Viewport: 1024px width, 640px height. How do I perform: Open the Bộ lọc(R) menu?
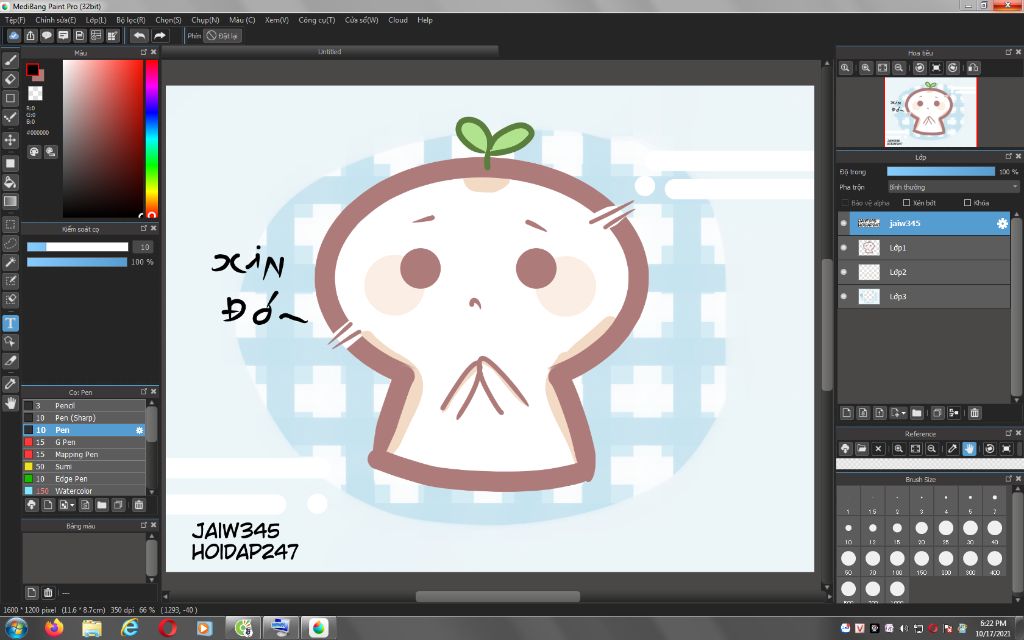coord(131,20)
